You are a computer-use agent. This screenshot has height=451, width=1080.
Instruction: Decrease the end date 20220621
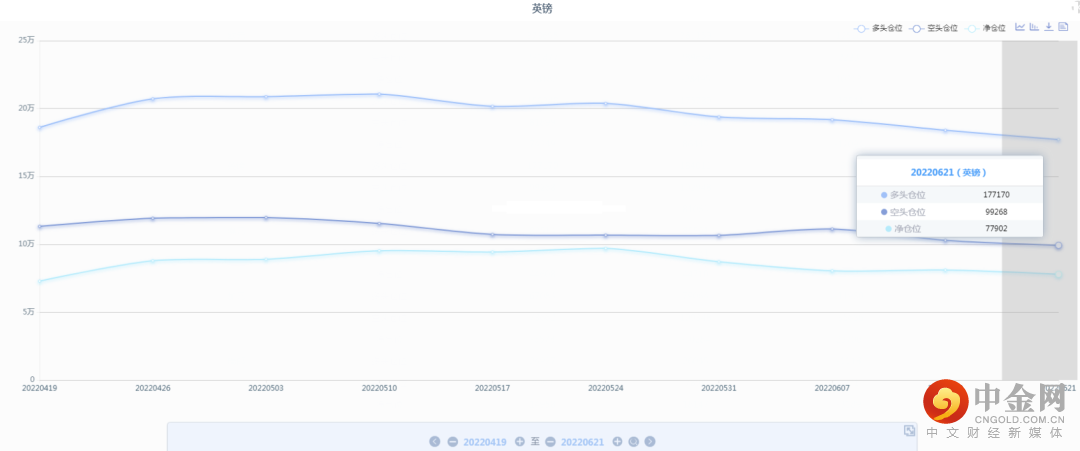click(550, 441)
